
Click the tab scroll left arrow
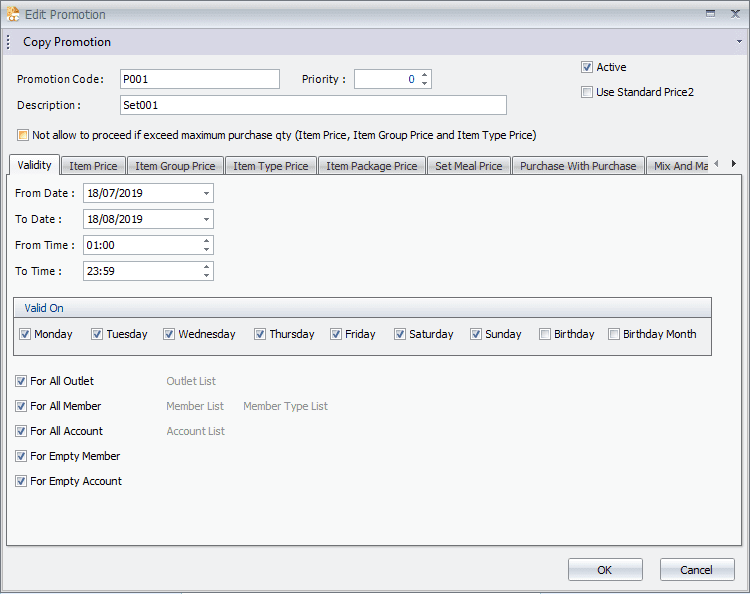click(x=716, y=164)
